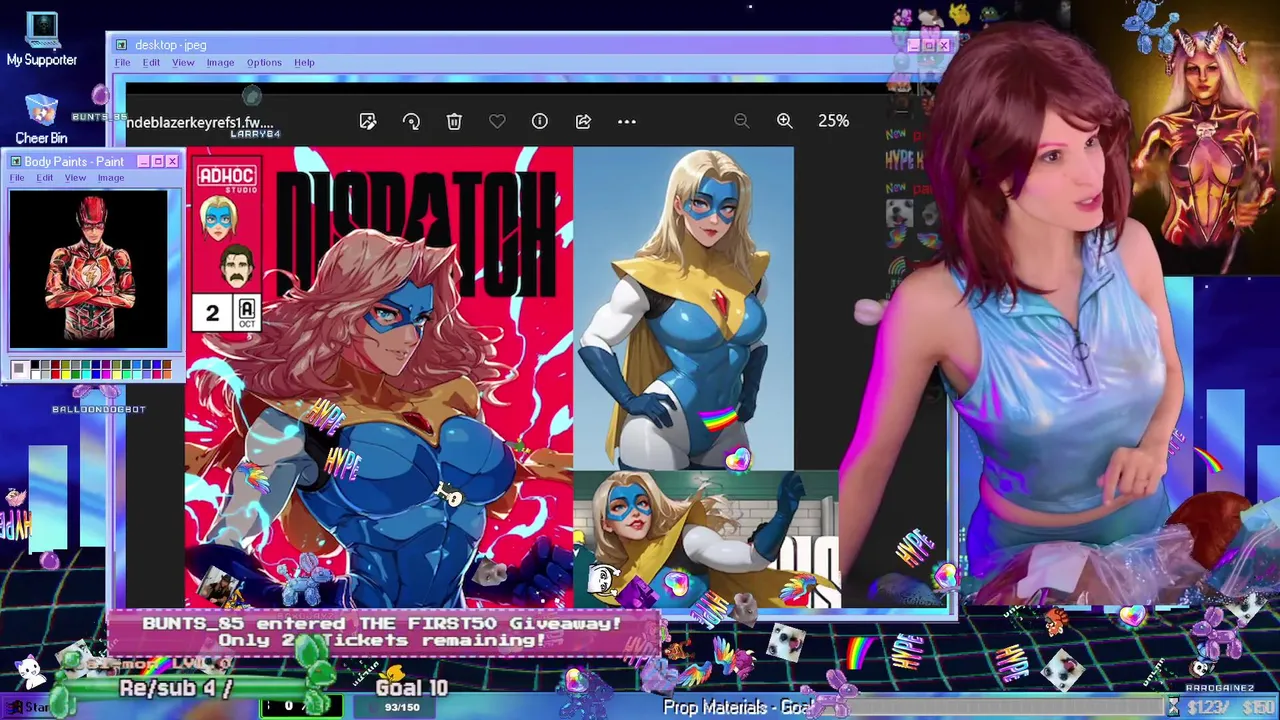Click the ndeblazerkeyrefs1.fw file name

click(200, 122)
